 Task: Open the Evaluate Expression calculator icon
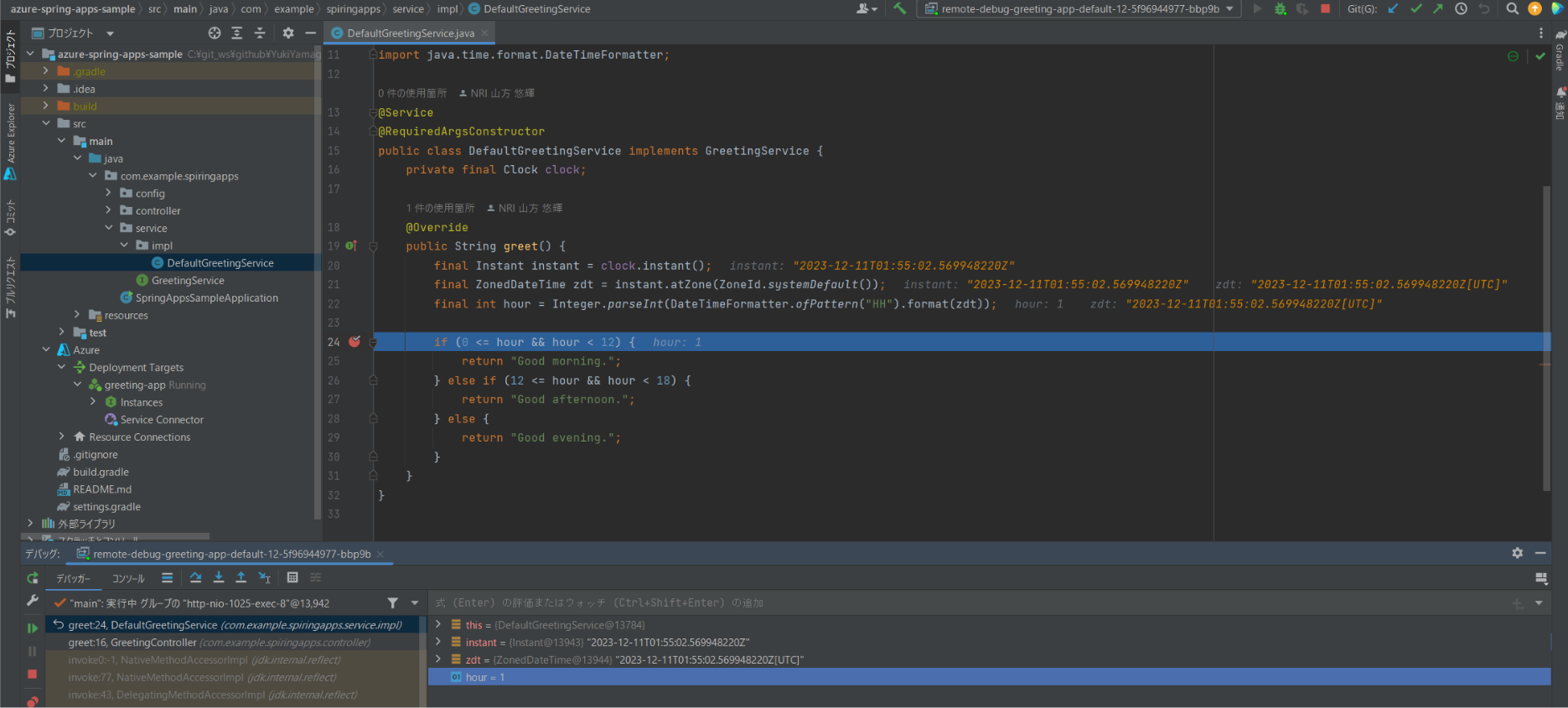(292, 577)
